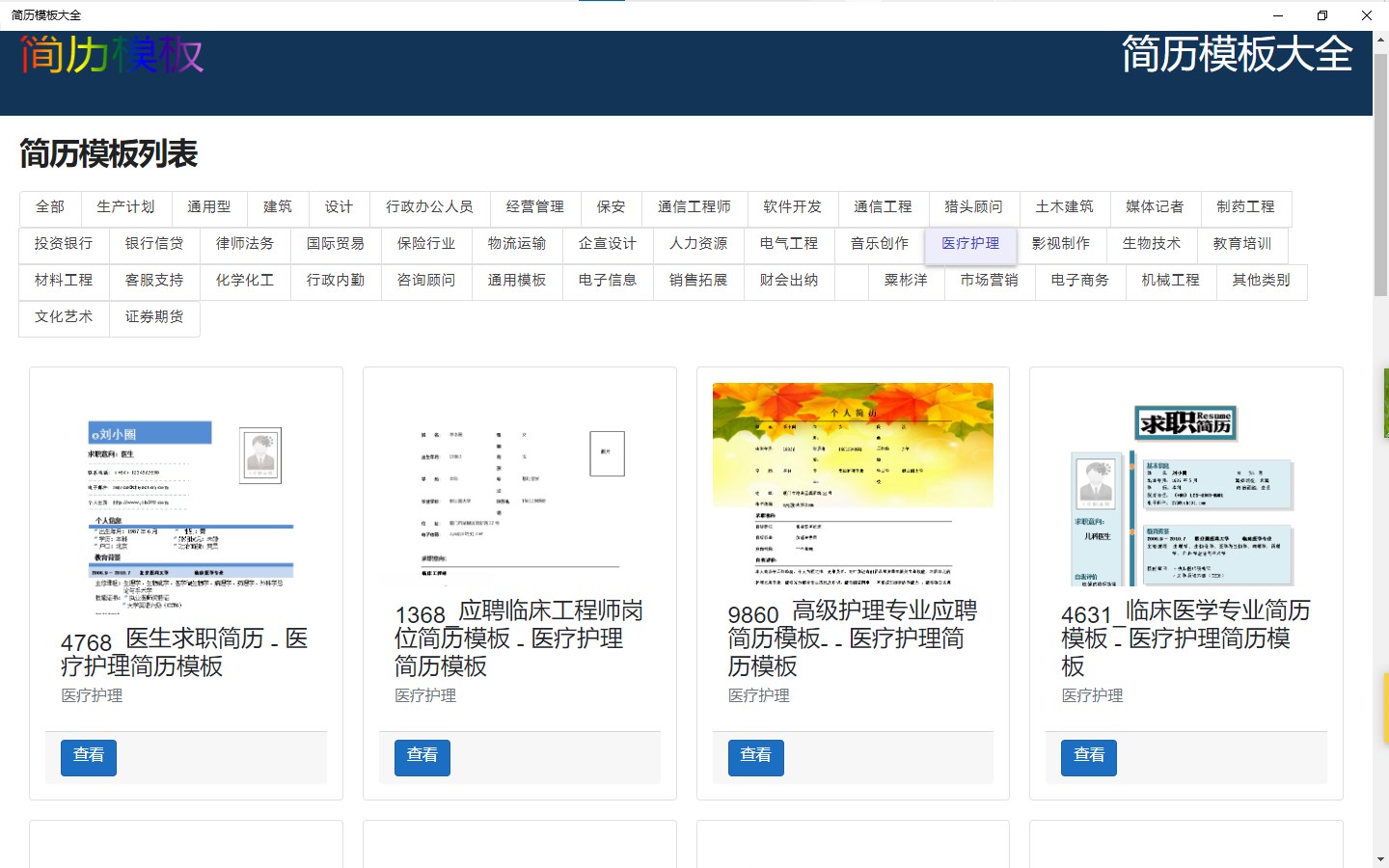Select the 电子商务 category tab

(x=1079, y=281)
